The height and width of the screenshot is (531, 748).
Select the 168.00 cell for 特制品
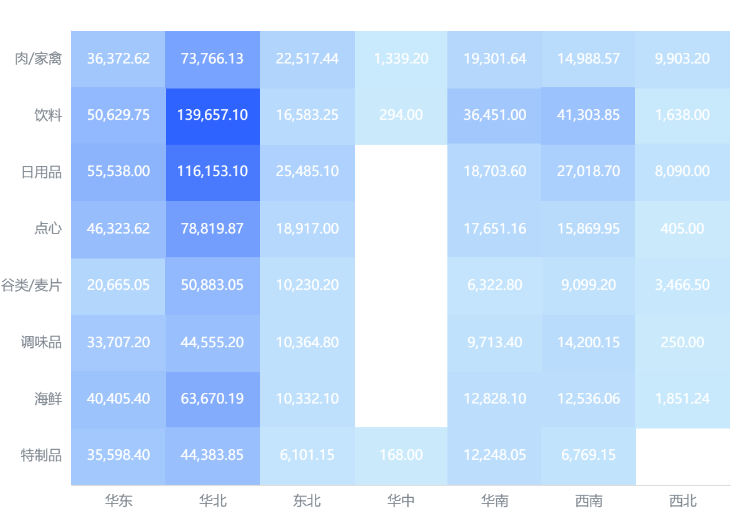[401, 456]
